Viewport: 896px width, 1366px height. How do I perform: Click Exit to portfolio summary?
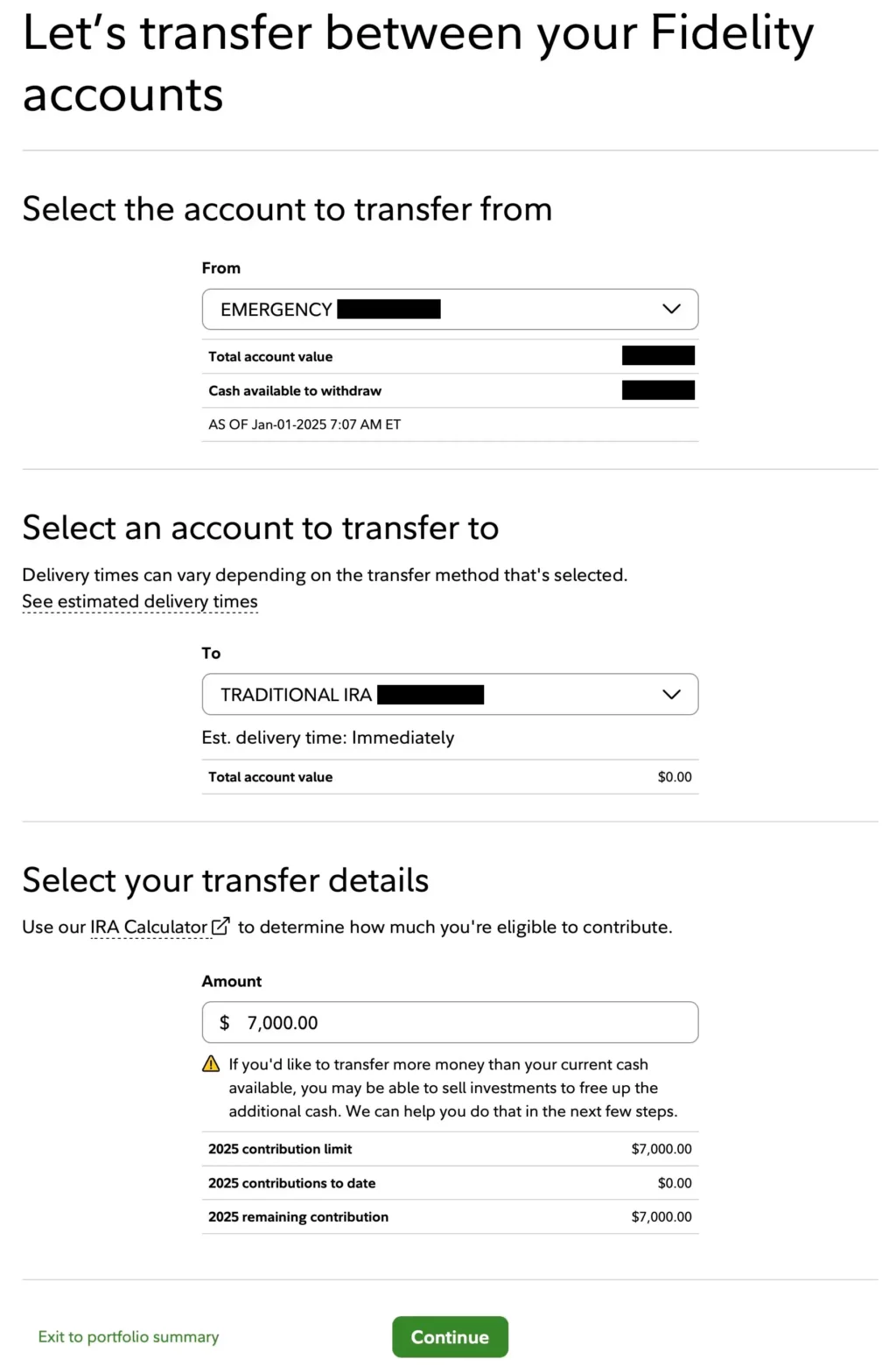pos(128,1336)
